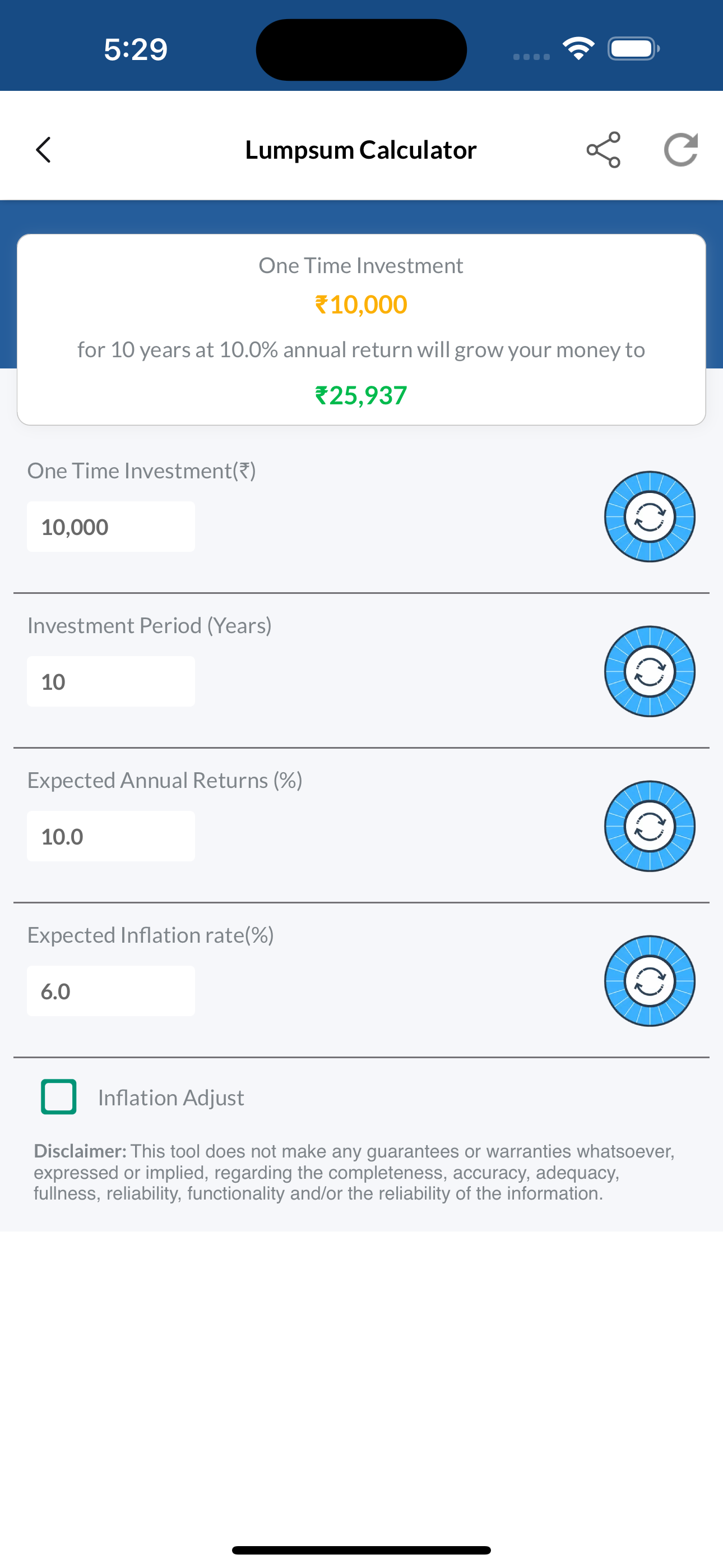Select the Investment Period years field
This screenshot has width=723, height=1568.
pyautogui.click(x=111, y=681)
